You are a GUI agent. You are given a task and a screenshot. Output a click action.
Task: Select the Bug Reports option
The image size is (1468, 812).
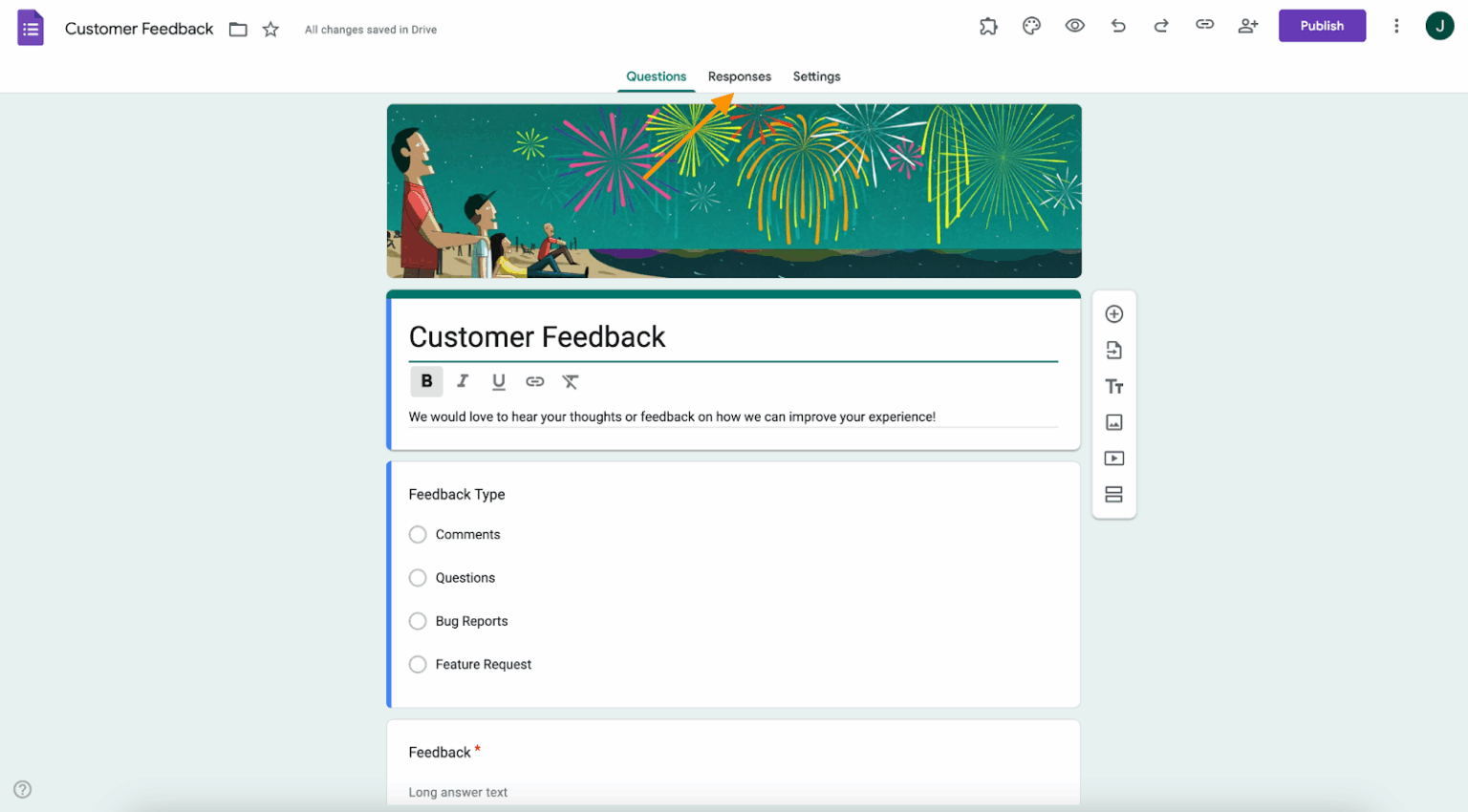pos(418,621)
